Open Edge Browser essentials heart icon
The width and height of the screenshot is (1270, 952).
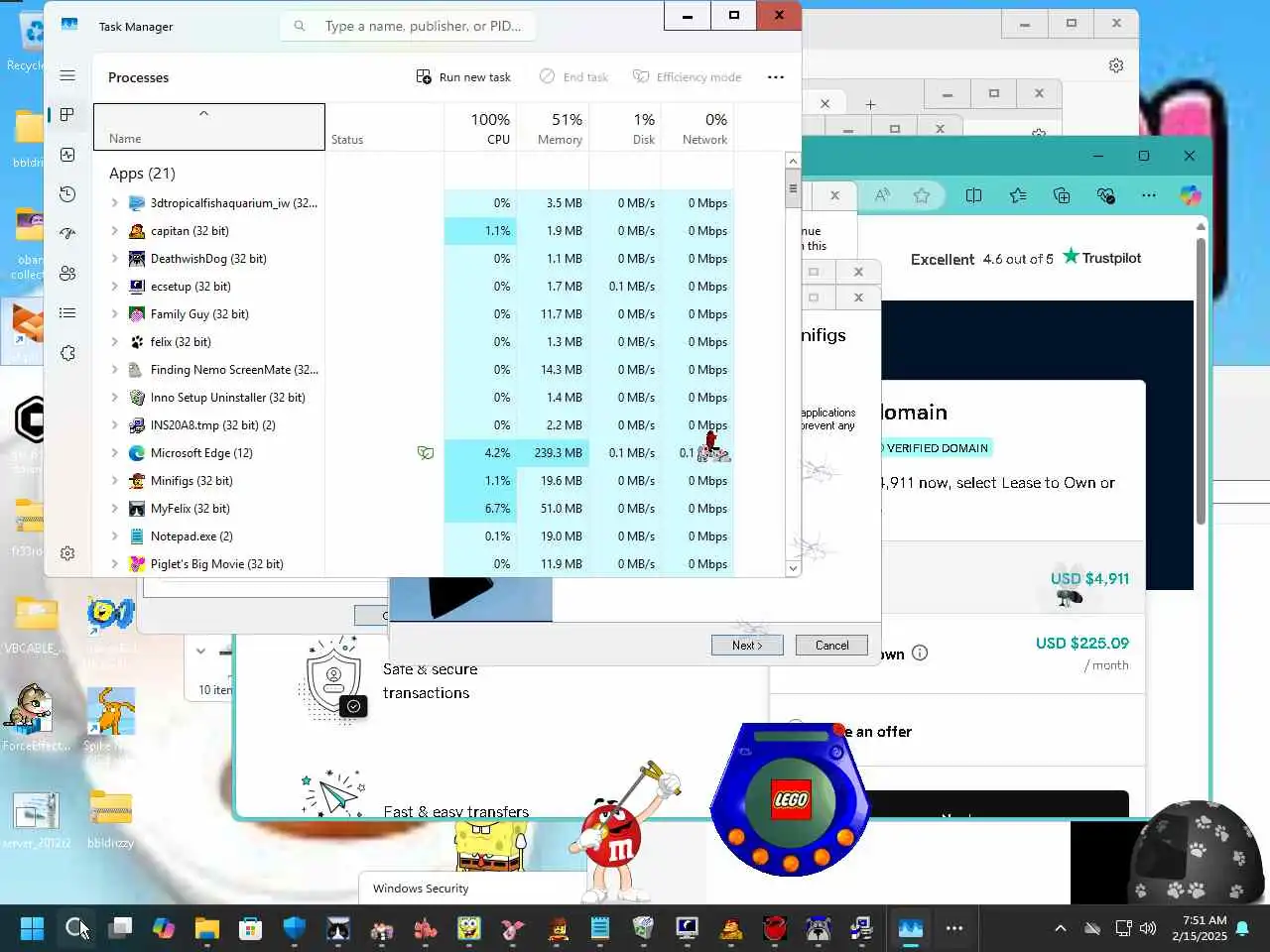point(1105,195)
